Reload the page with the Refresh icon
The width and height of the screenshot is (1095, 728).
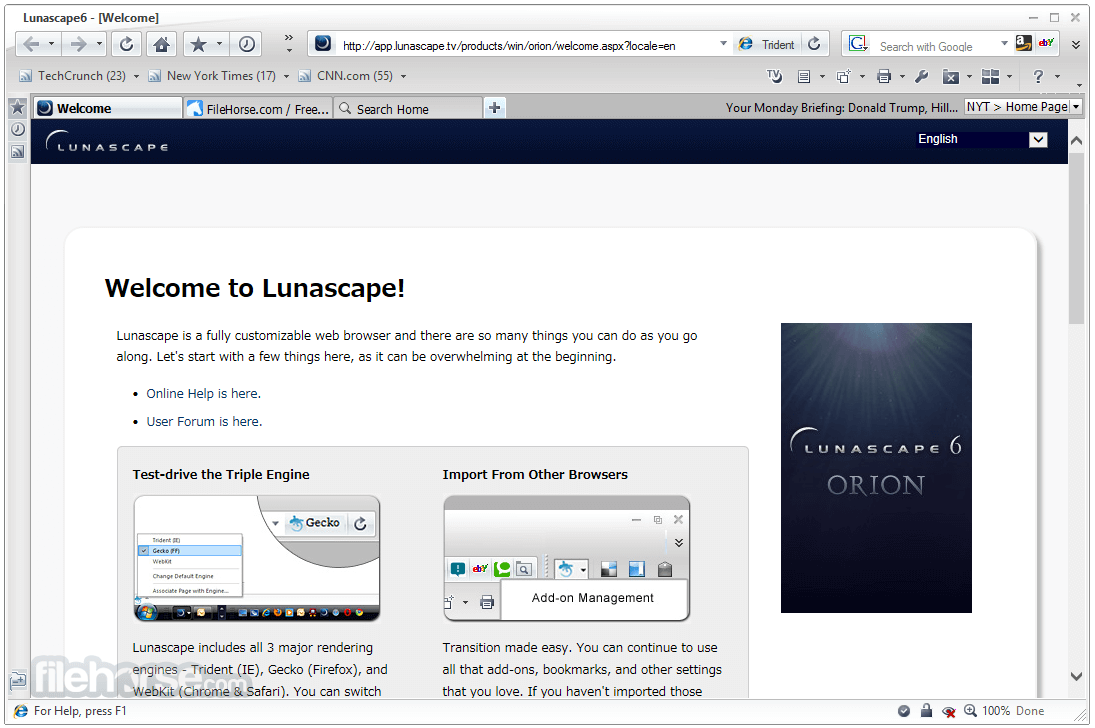tap(126, 44)
